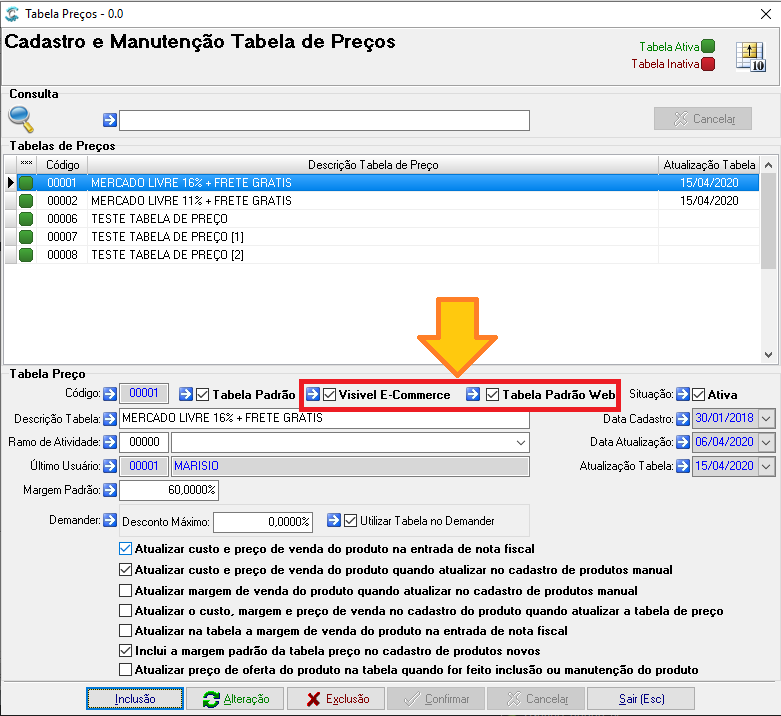This screenshot has height=716, width=781.
Task: Click the Margem Padrão percentage field
Action: tap(169, 490)
